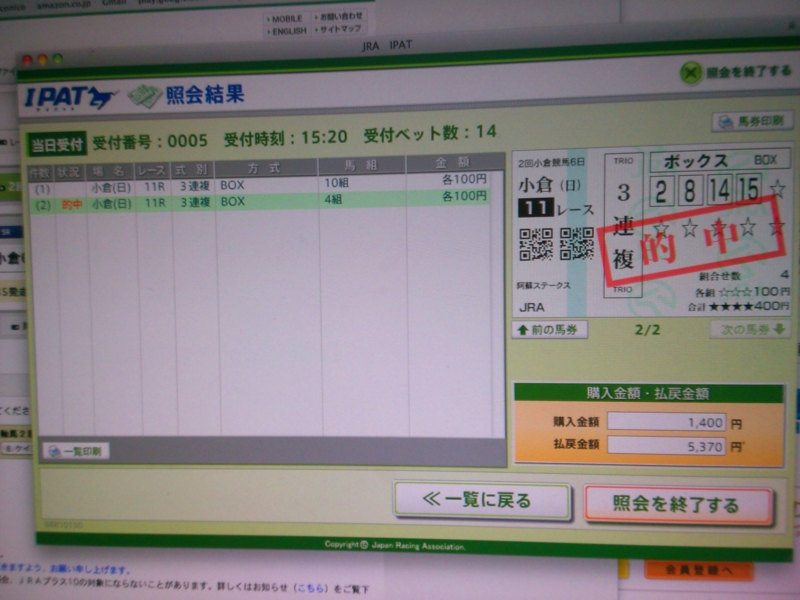Screen dimensions: 800x600
Task: Click the 購入金額 field showing 1,400
Action: pos(666,422)
